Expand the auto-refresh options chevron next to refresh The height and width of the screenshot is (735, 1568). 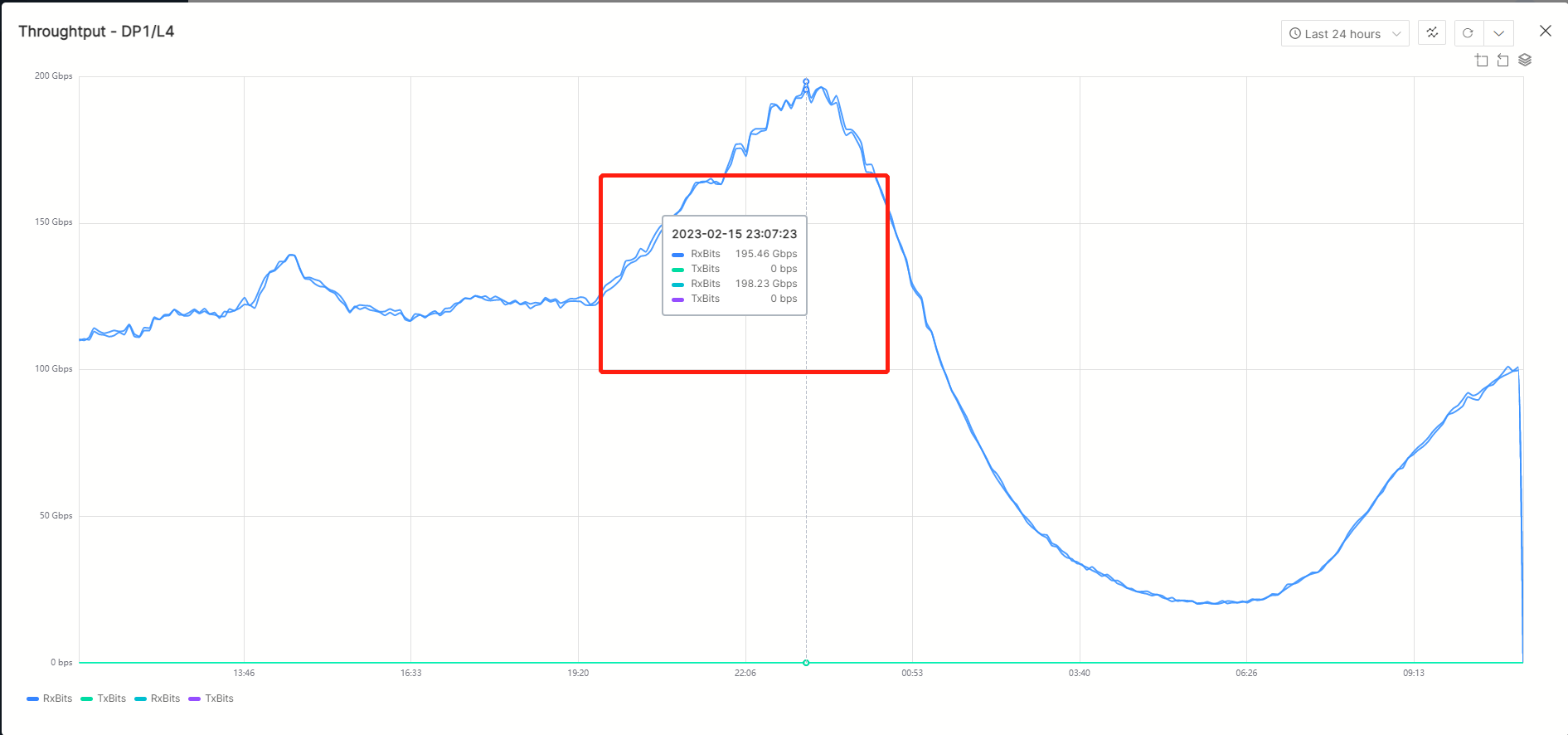point(1498,33)
